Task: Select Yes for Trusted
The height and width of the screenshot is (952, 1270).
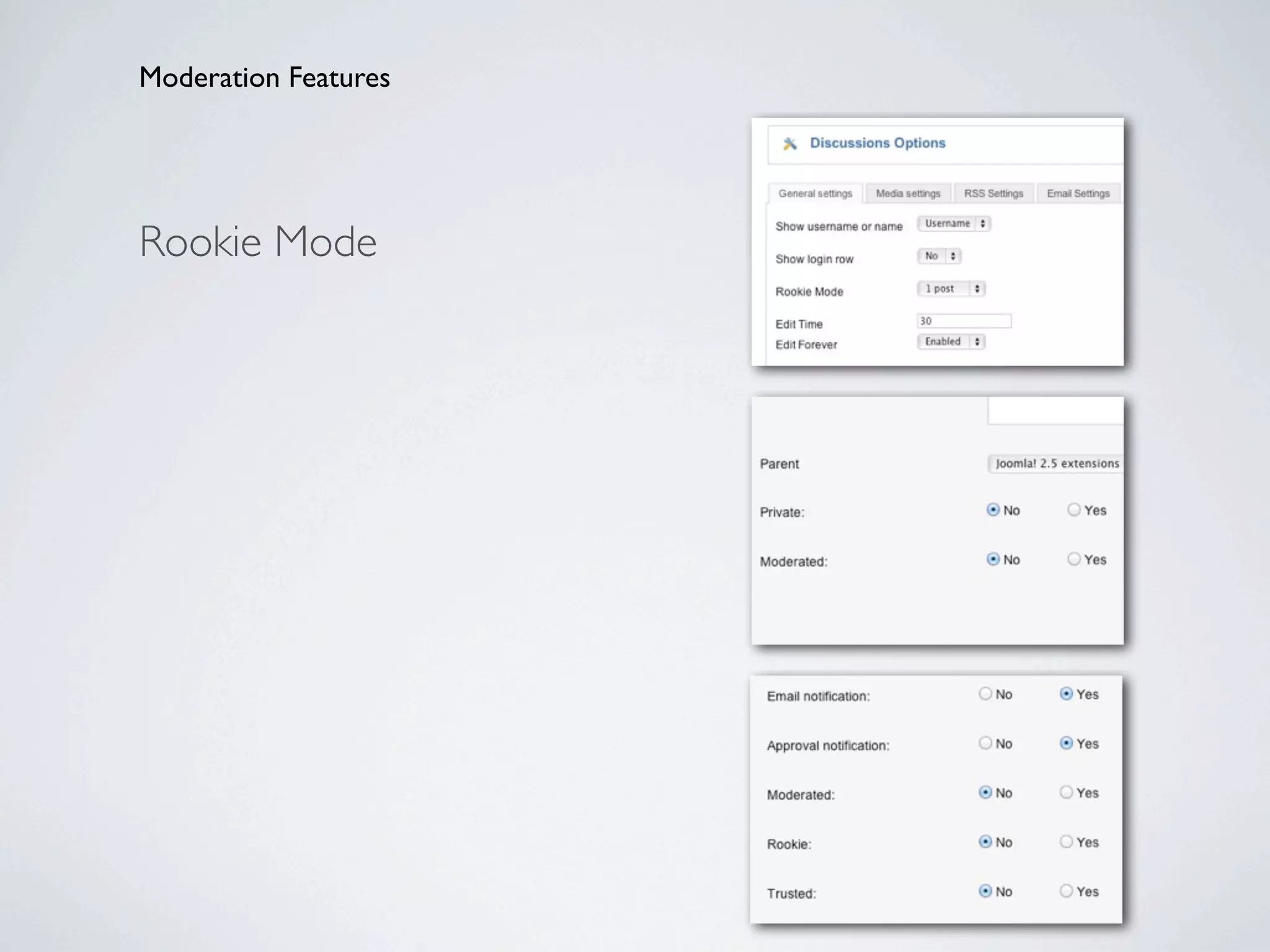Action: [1066, 891]
